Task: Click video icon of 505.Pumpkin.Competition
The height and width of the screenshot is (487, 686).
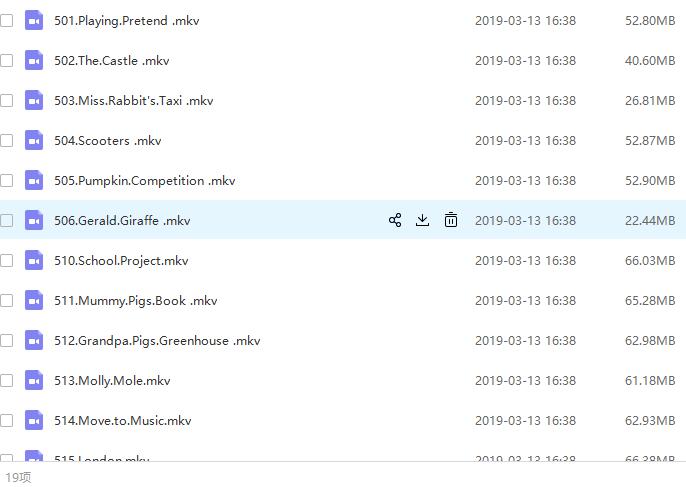Action: pyautogui.click(x=34, y=180)
